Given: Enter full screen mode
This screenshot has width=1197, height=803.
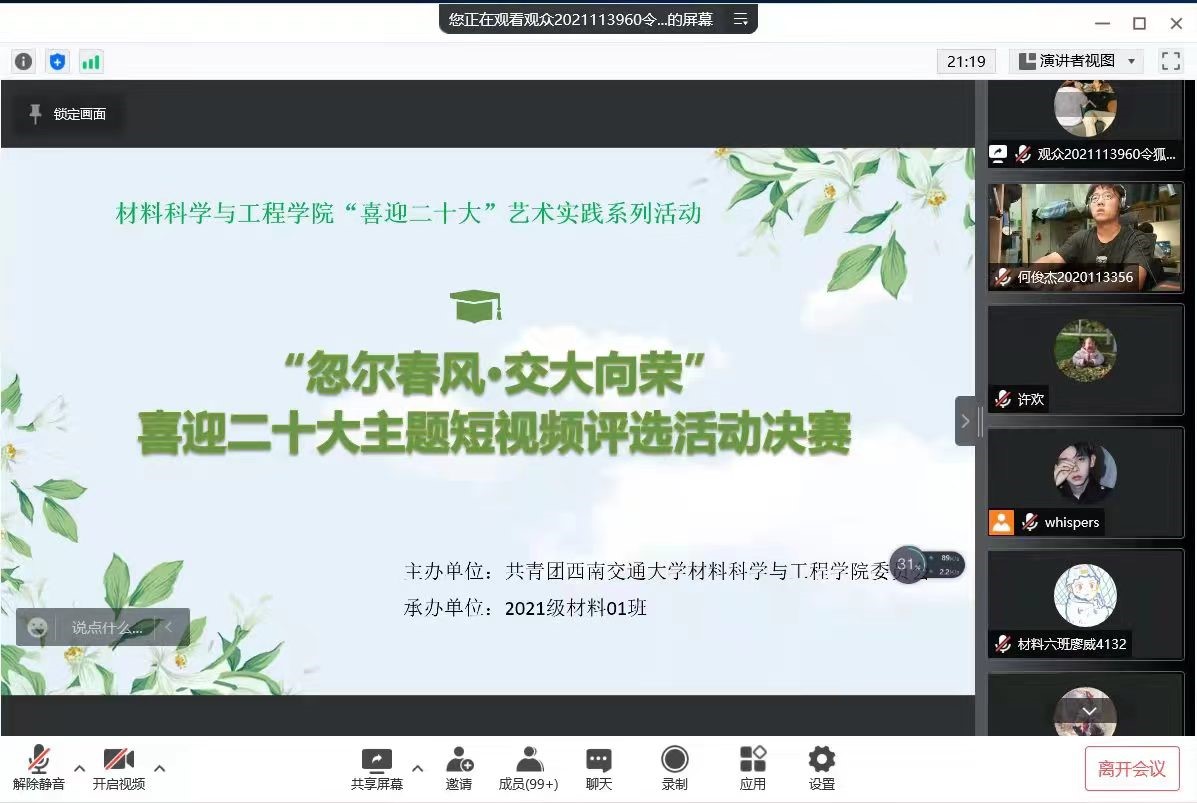Looking at the screenshot, I should [1170, 61].
